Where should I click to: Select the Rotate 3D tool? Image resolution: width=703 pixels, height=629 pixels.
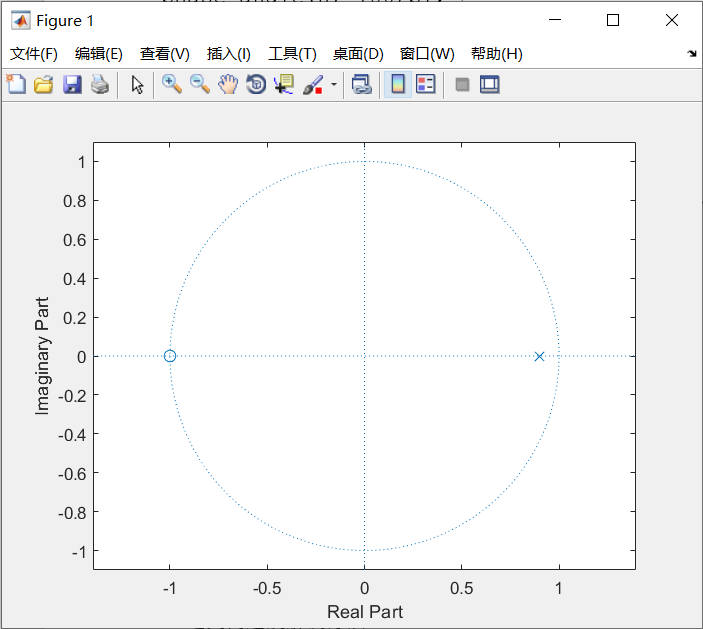[256, 84]
